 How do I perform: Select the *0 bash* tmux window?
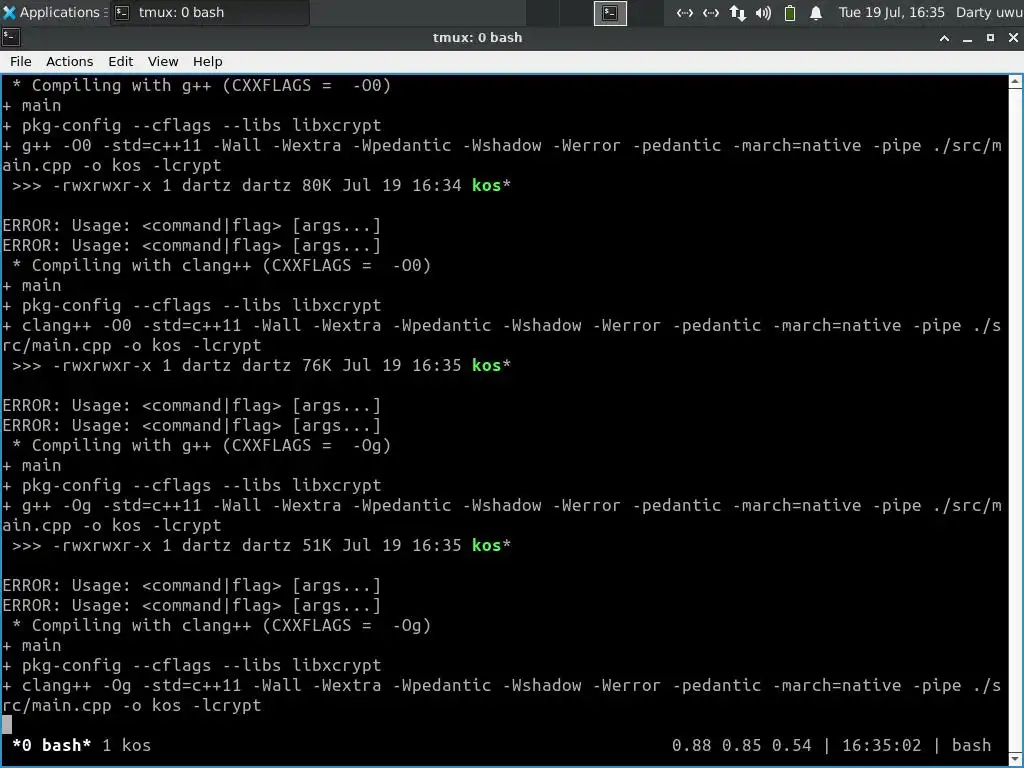pyautogui.click(x=52, y=745)
